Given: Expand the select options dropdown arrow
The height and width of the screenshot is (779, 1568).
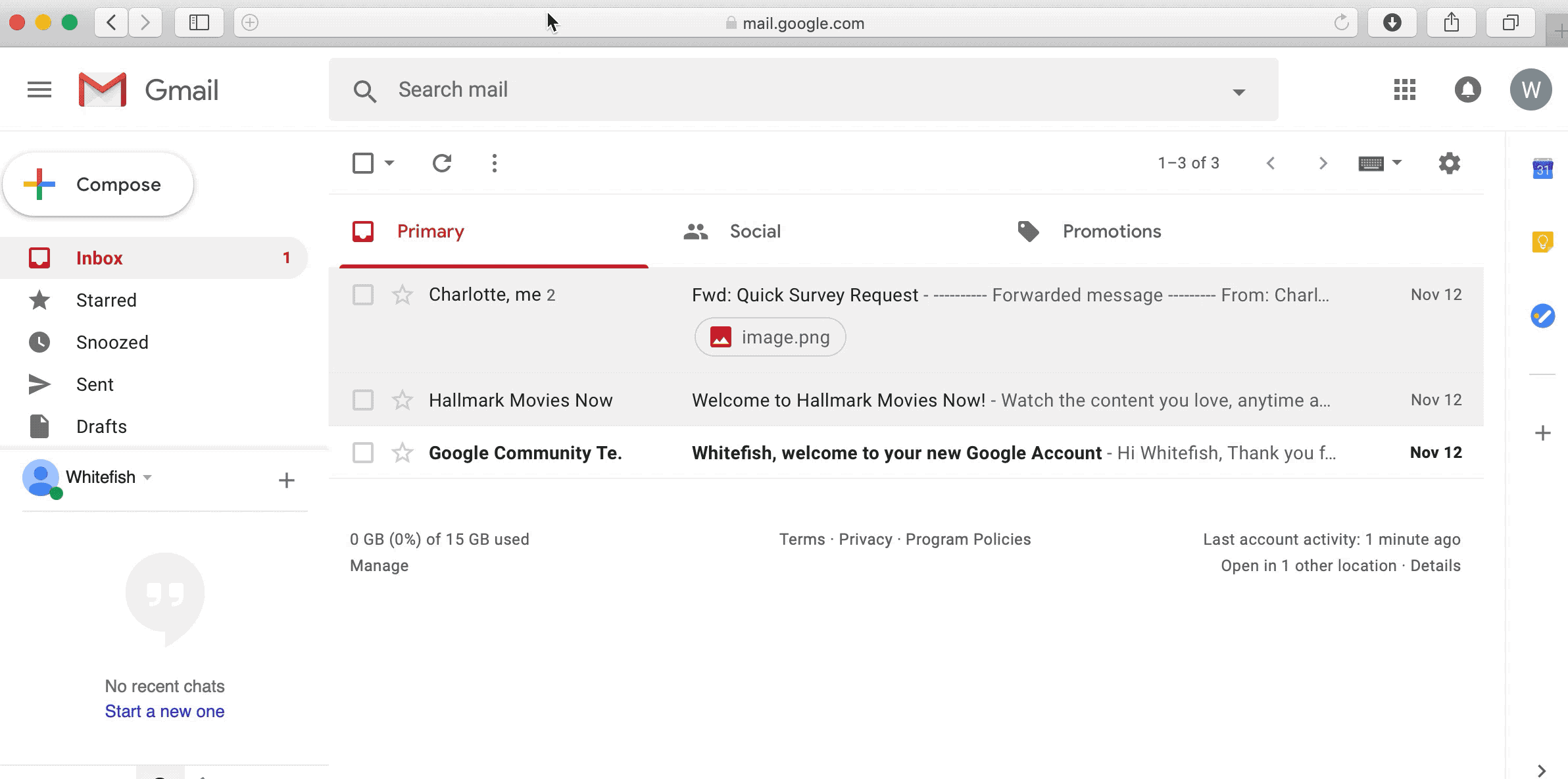Looking at the screenshot, I should tap(389, 163).
